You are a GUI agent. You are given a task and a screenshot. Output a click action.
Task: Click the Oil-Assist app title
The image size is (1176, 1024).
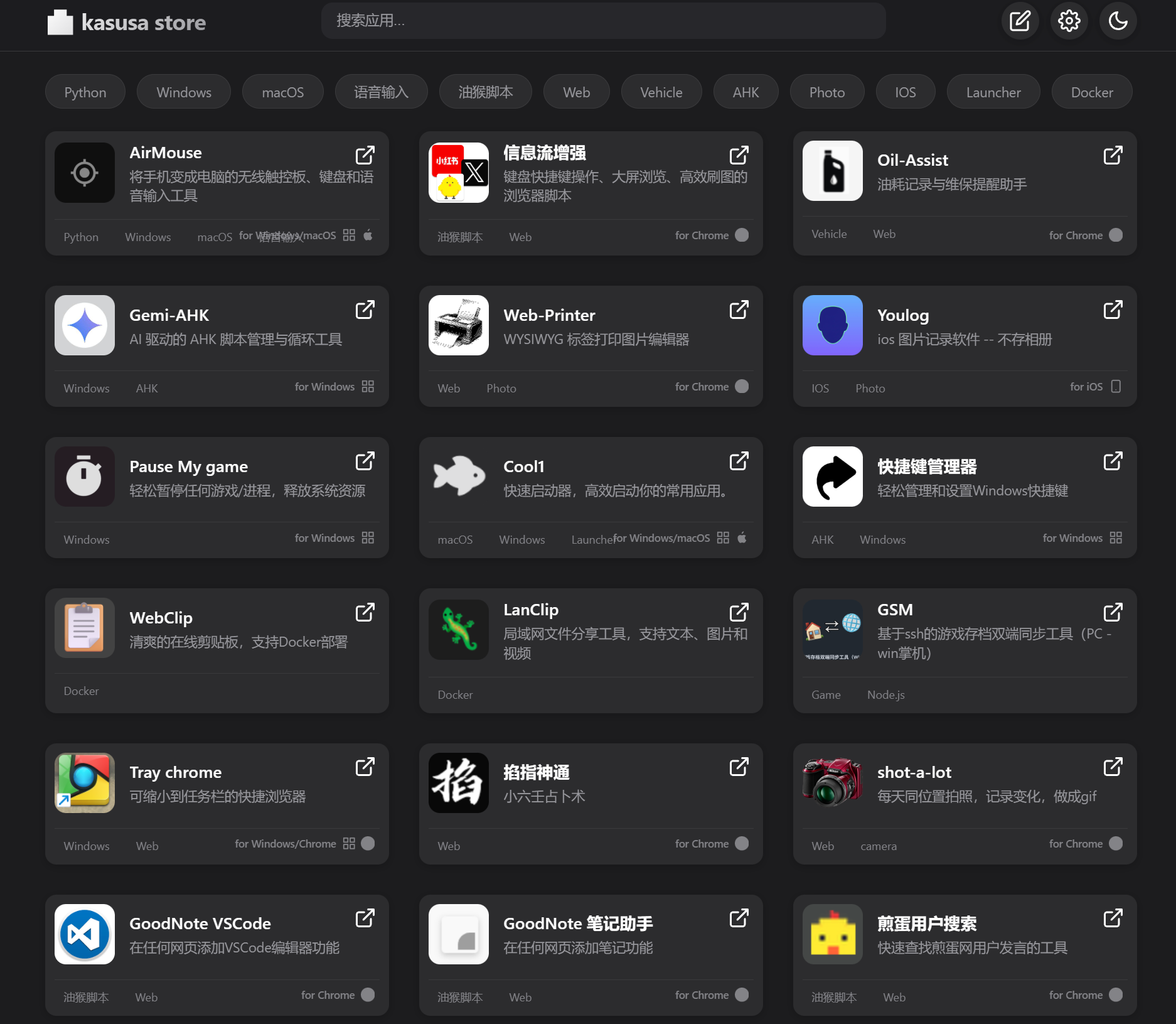click(912, 160)
